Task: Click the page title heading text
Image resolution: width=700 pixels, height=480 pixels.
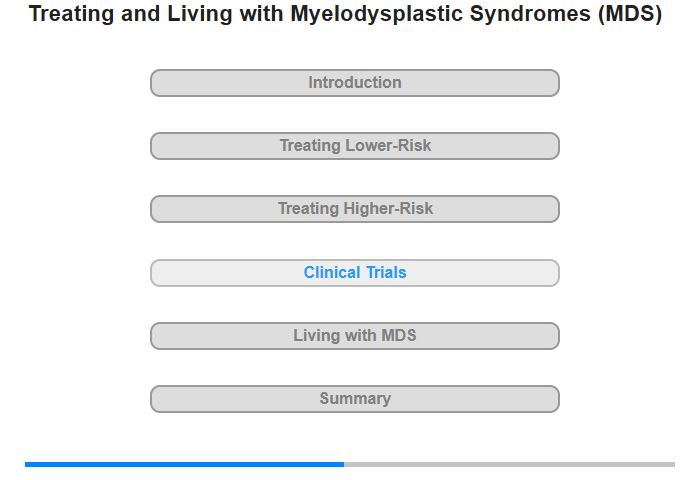Action: 345,13
